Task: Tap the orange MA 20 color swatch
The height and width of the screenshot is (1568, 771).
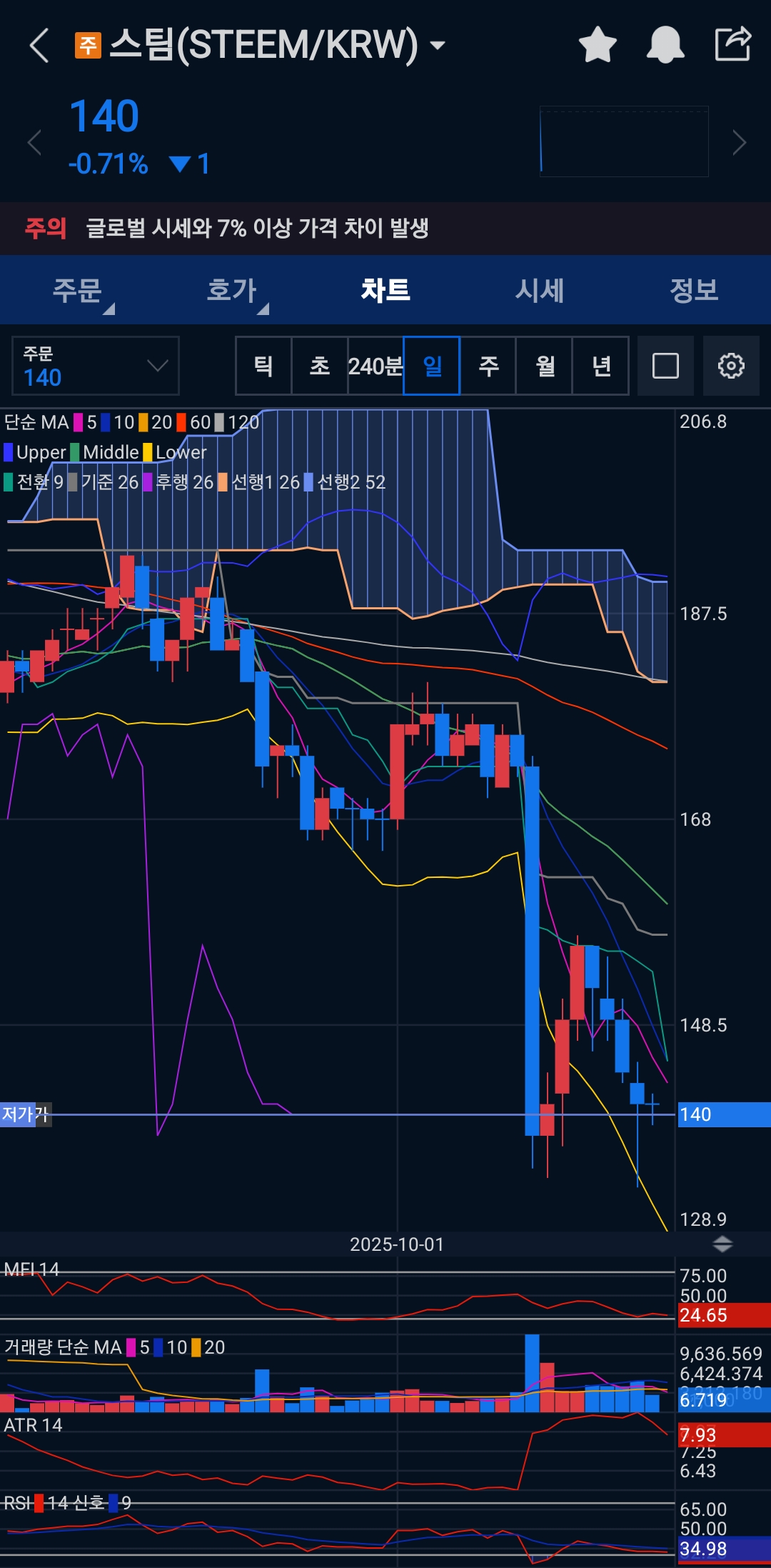Action: click(143, 422)
